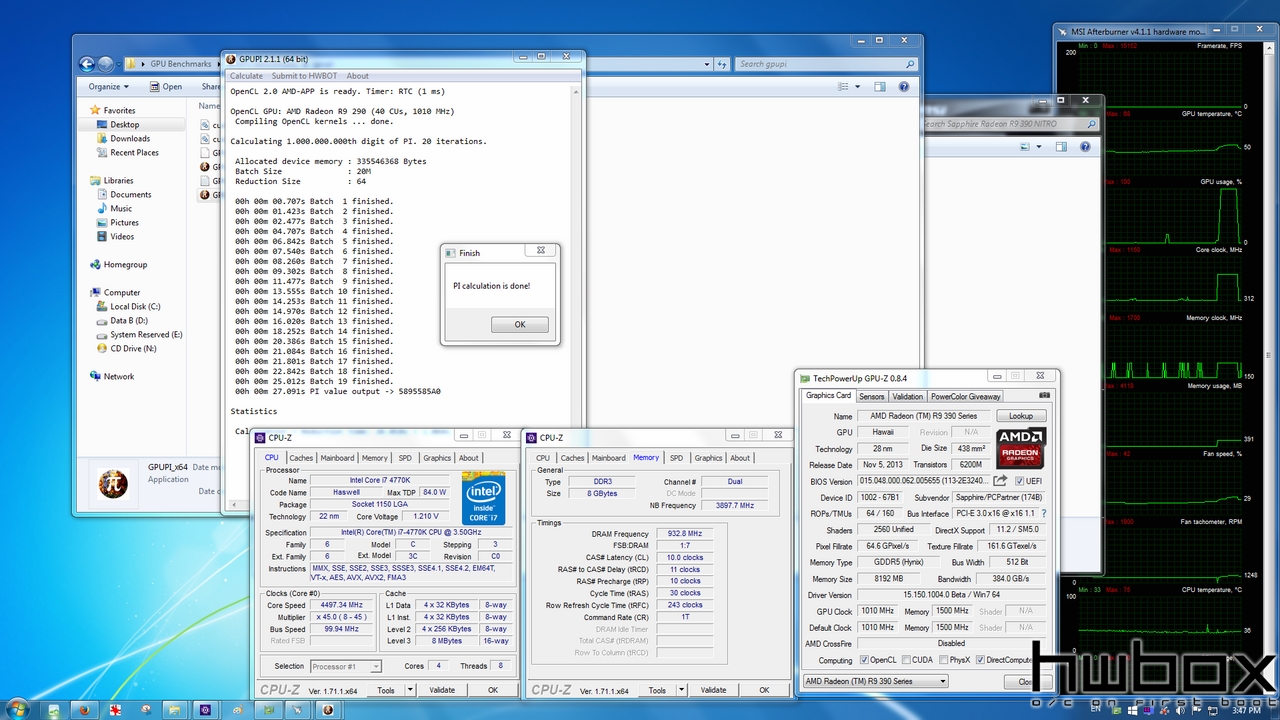Click the BIOS save/export arrow icon
This screenshot has height=720, width=1280.
(x=1000, y=481)
